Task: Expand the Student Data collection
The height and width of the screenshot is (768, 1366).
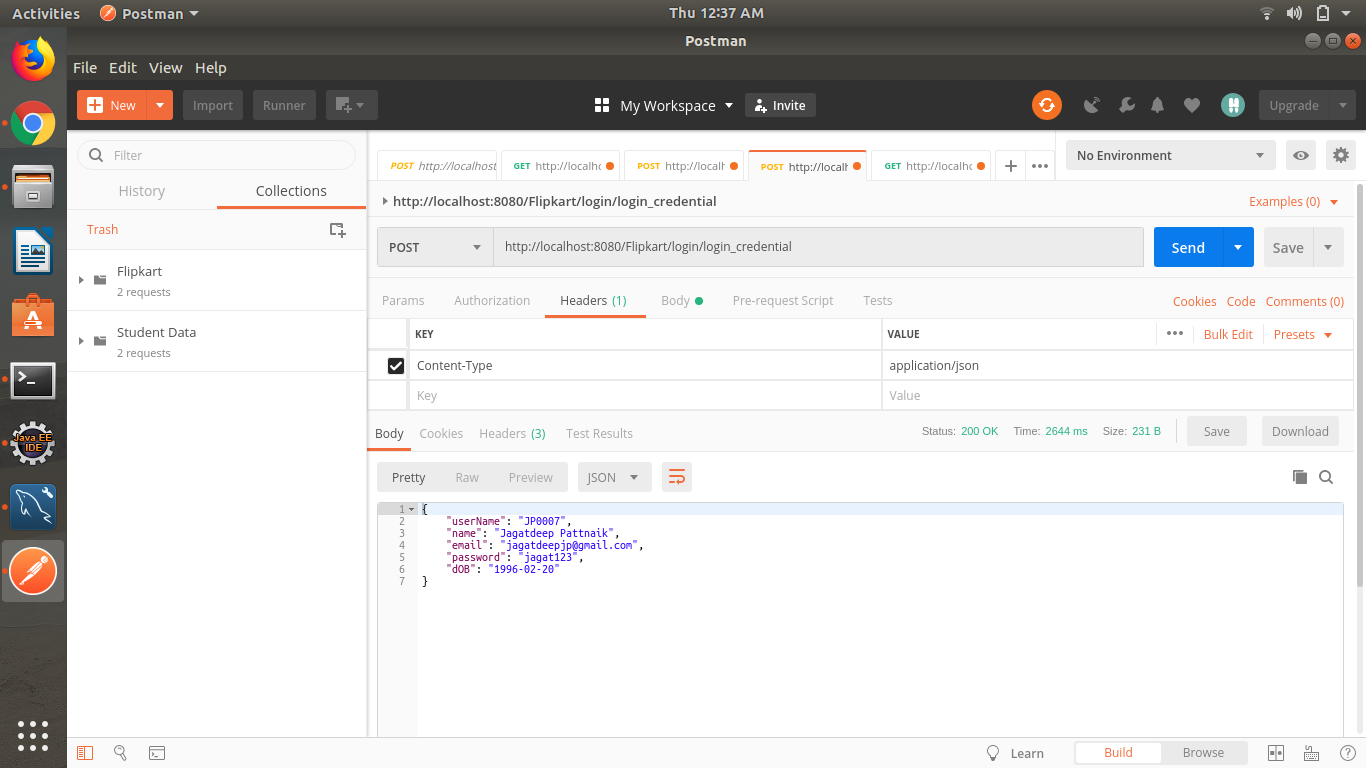Action: click(81, 341)
